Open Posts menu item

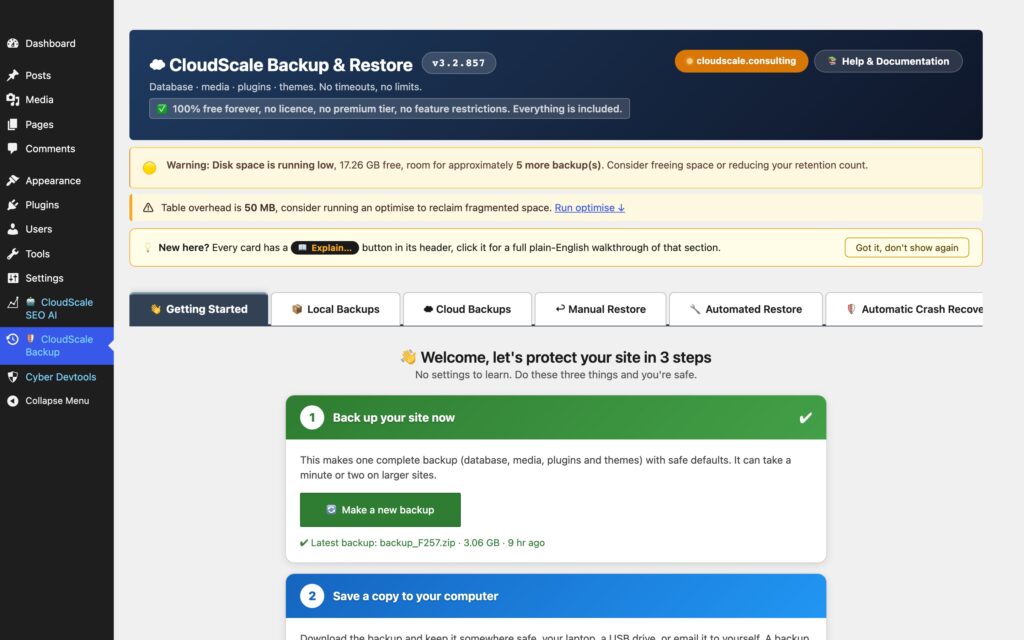point(38,75)
